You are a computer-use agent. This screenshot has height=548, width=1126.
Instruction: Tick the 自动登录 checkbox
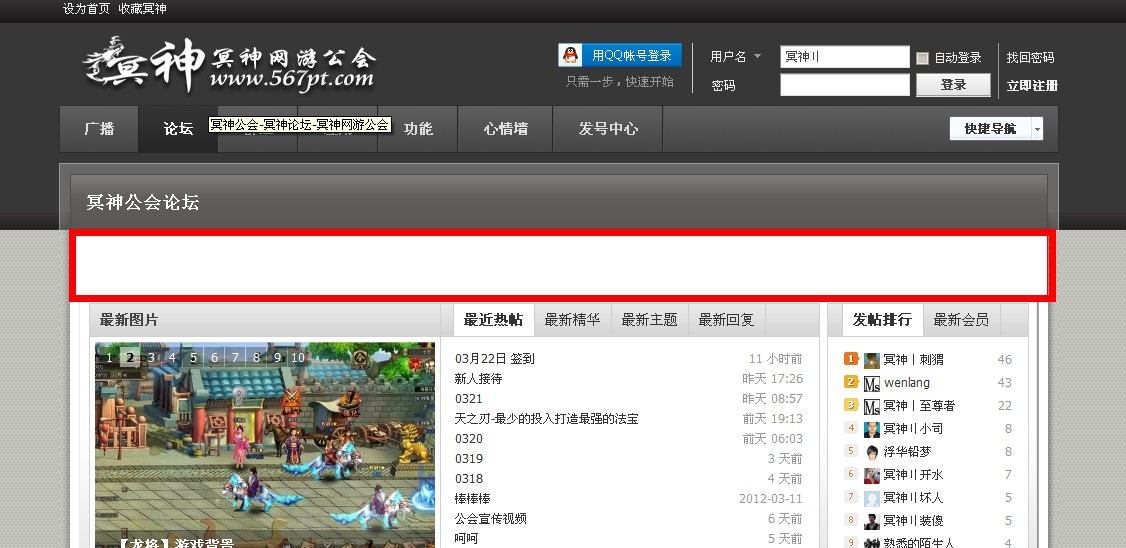pos(923,58)
